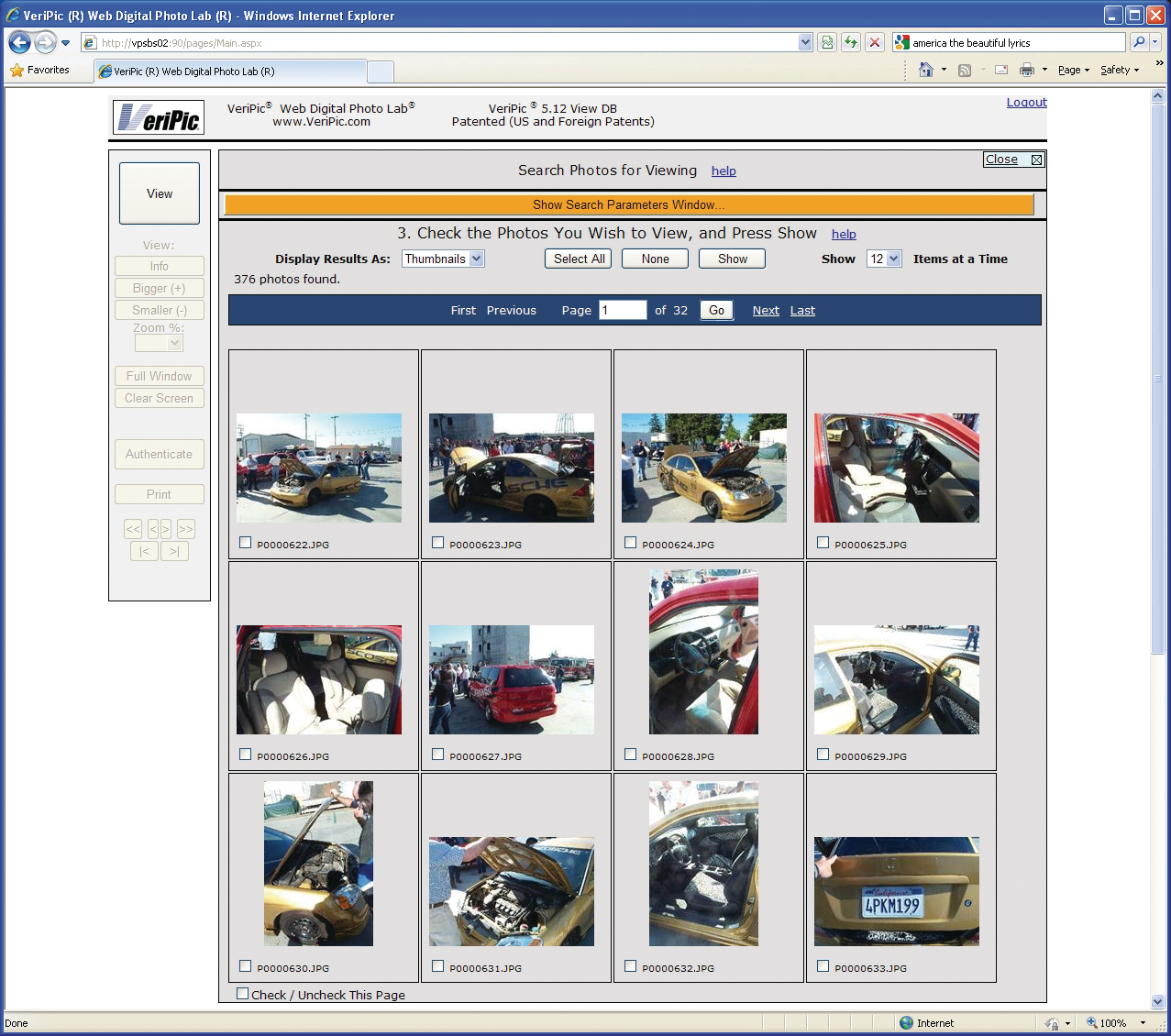This screenshot has height=1036, width=1171.
Task: Open the P0000628.JPG dashboard thumbnail
Action: (x=706, y=652)
